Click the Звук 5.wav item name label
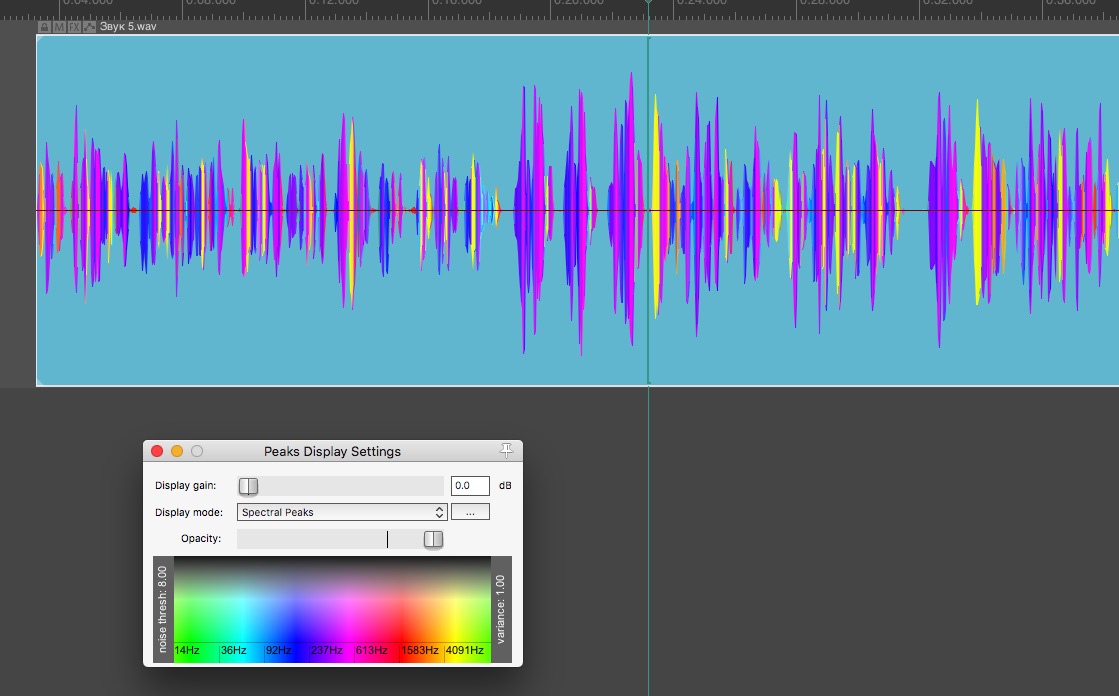The width and height of the screenshot is (1119, 696). (128, 27)
